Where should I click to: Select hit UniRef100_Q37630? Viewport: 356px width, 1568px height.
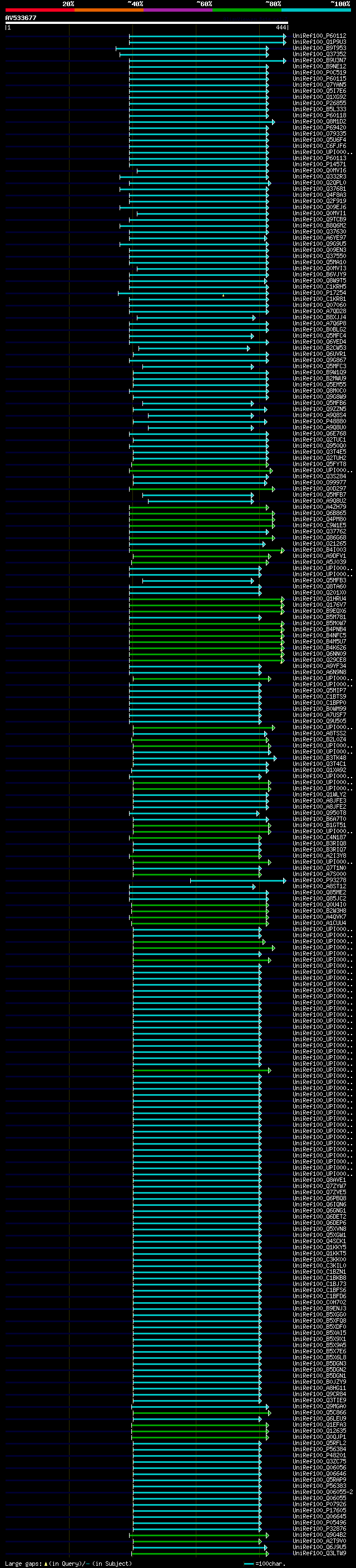[319, 232]
